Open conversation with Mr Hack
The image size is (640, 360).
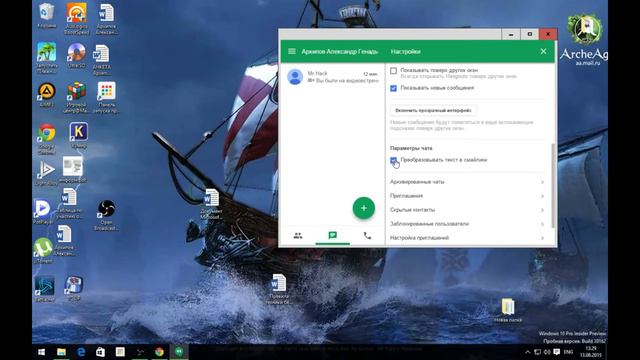point(333,77)
